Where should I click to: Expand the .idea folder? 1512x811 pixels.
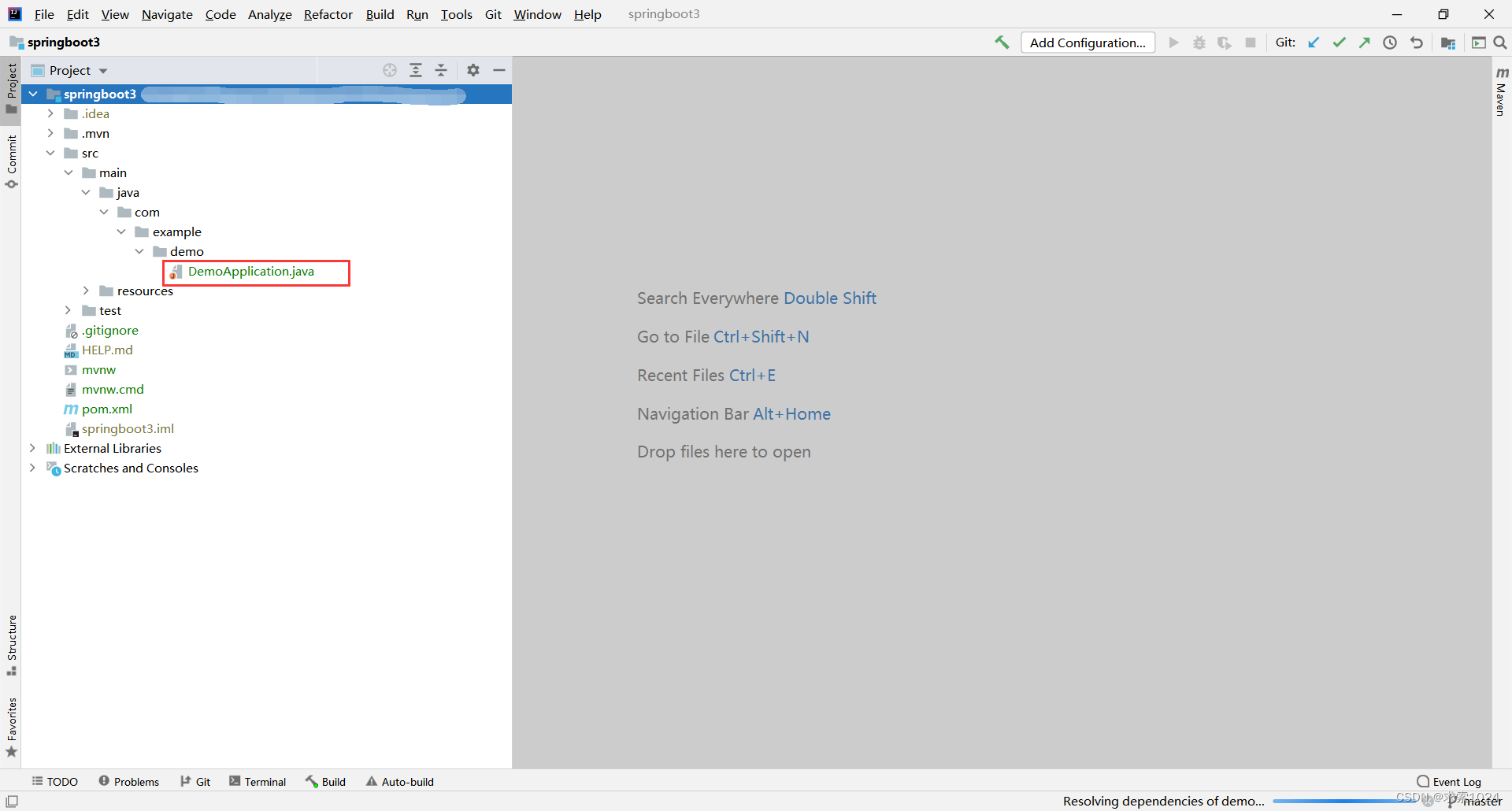(50, 113)
